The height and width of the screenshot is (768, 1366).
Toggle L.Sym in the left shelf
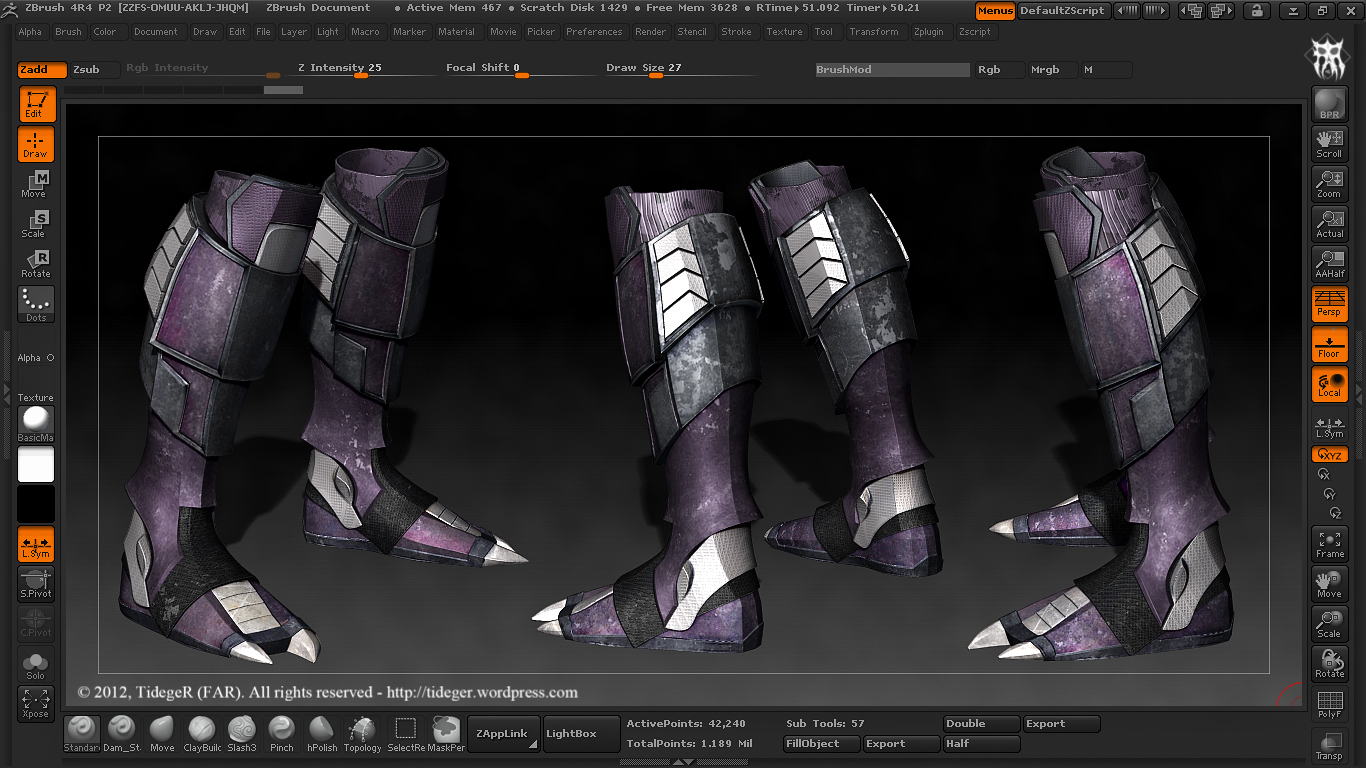[36, 544]
